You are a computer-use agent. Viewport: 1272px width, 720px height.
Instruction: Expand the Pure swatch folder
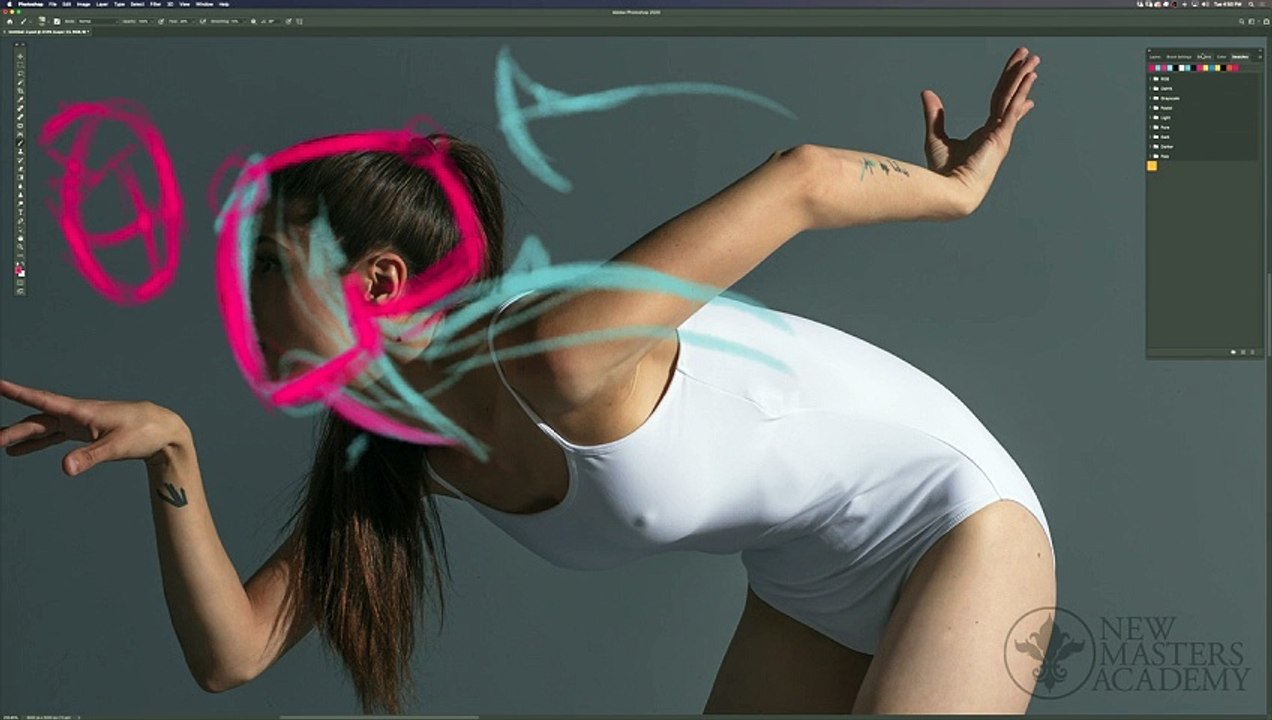click(x=1150, y=127)
